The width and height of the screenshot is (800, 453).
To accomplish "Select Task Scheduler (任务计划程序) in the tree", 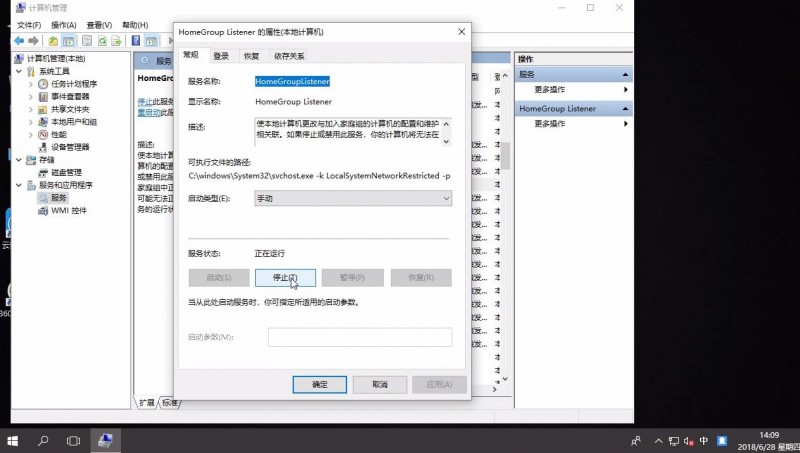I will click(74, 84).
